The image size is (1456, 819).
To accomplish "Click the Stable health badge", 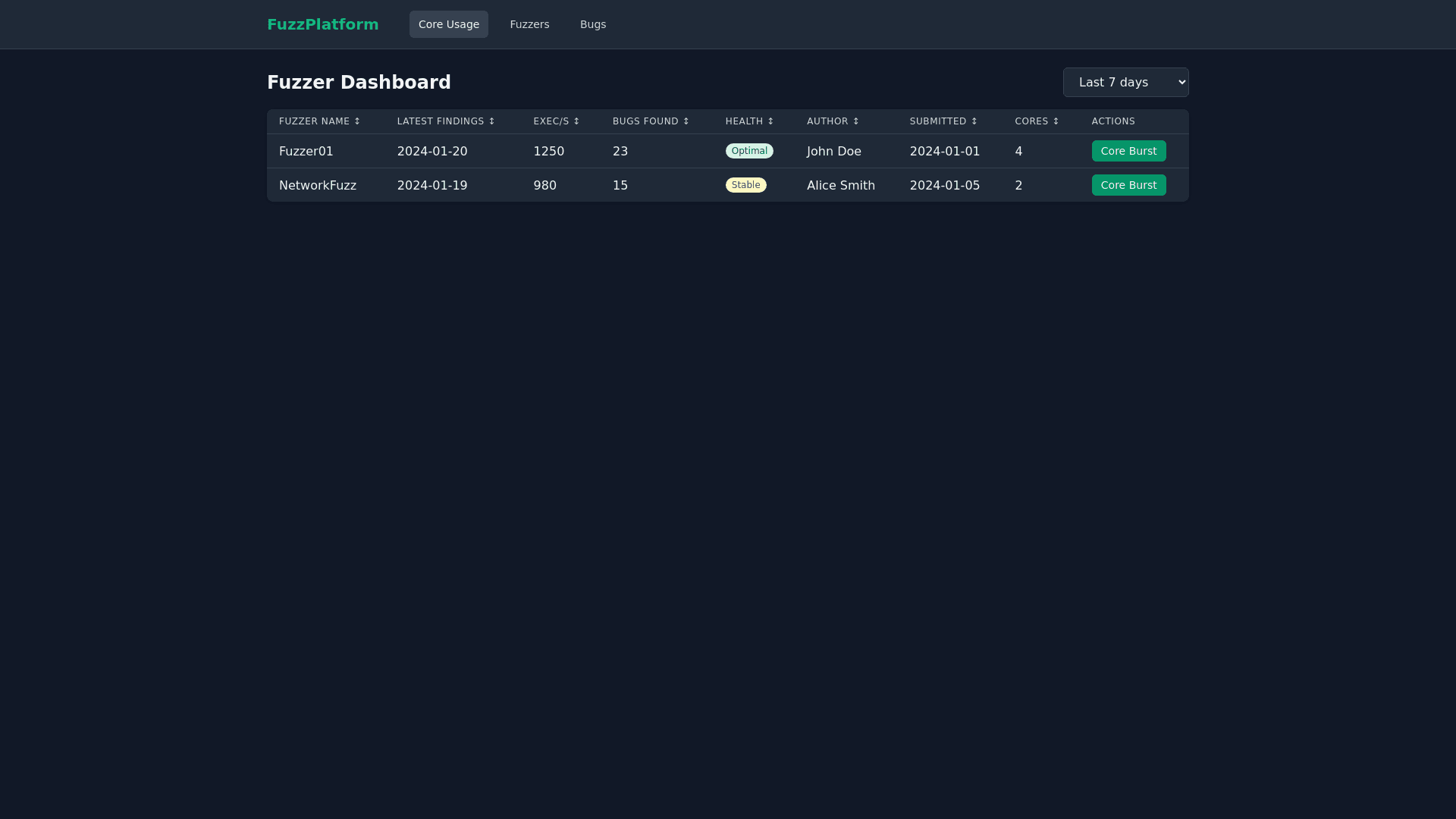I will 745,185.
